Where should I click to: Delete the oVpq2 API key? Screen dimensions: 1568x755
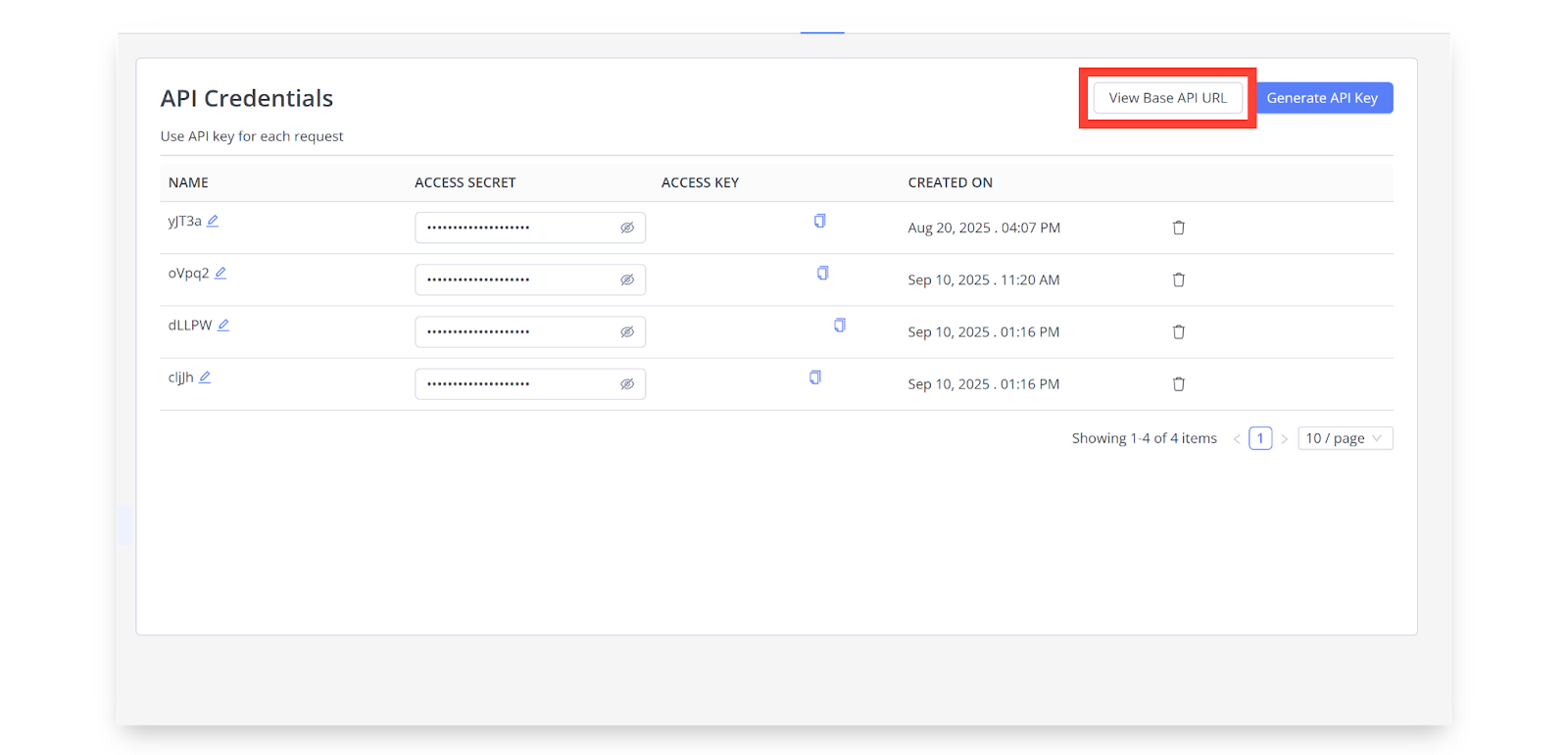click(1178, 279)
